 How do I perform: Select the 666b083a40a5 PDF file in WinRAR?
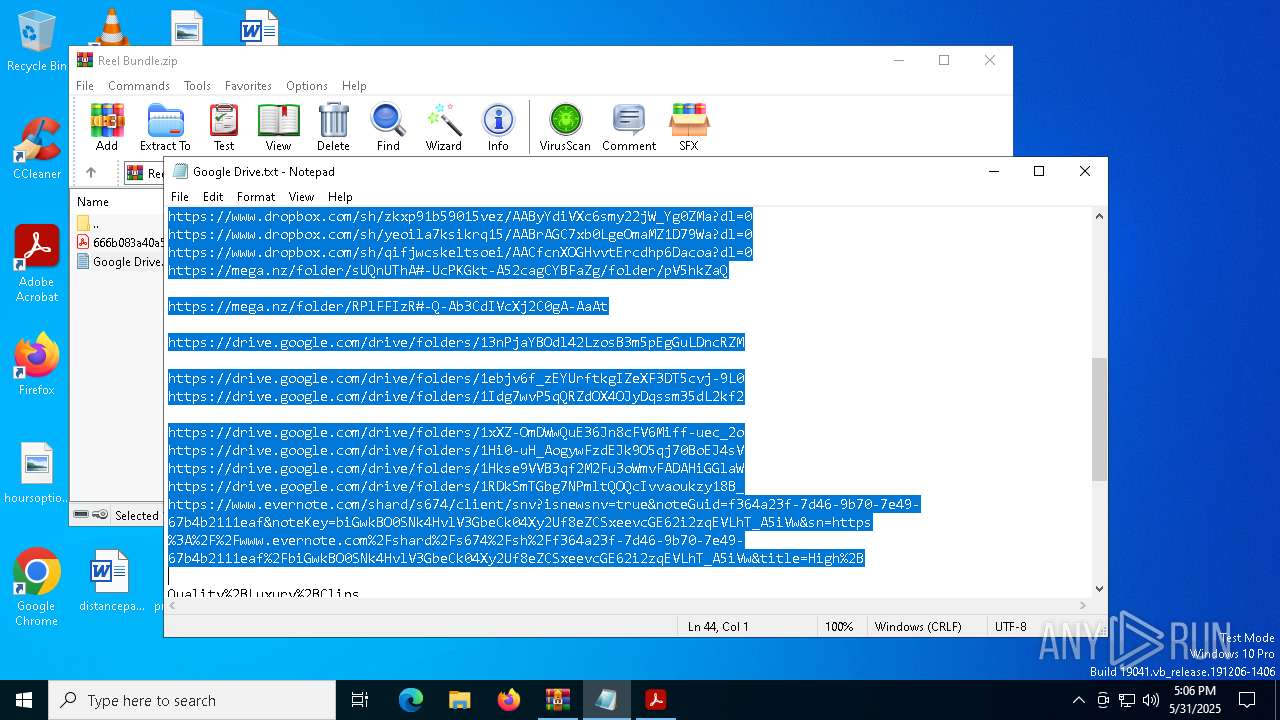(x=119, y=243)
